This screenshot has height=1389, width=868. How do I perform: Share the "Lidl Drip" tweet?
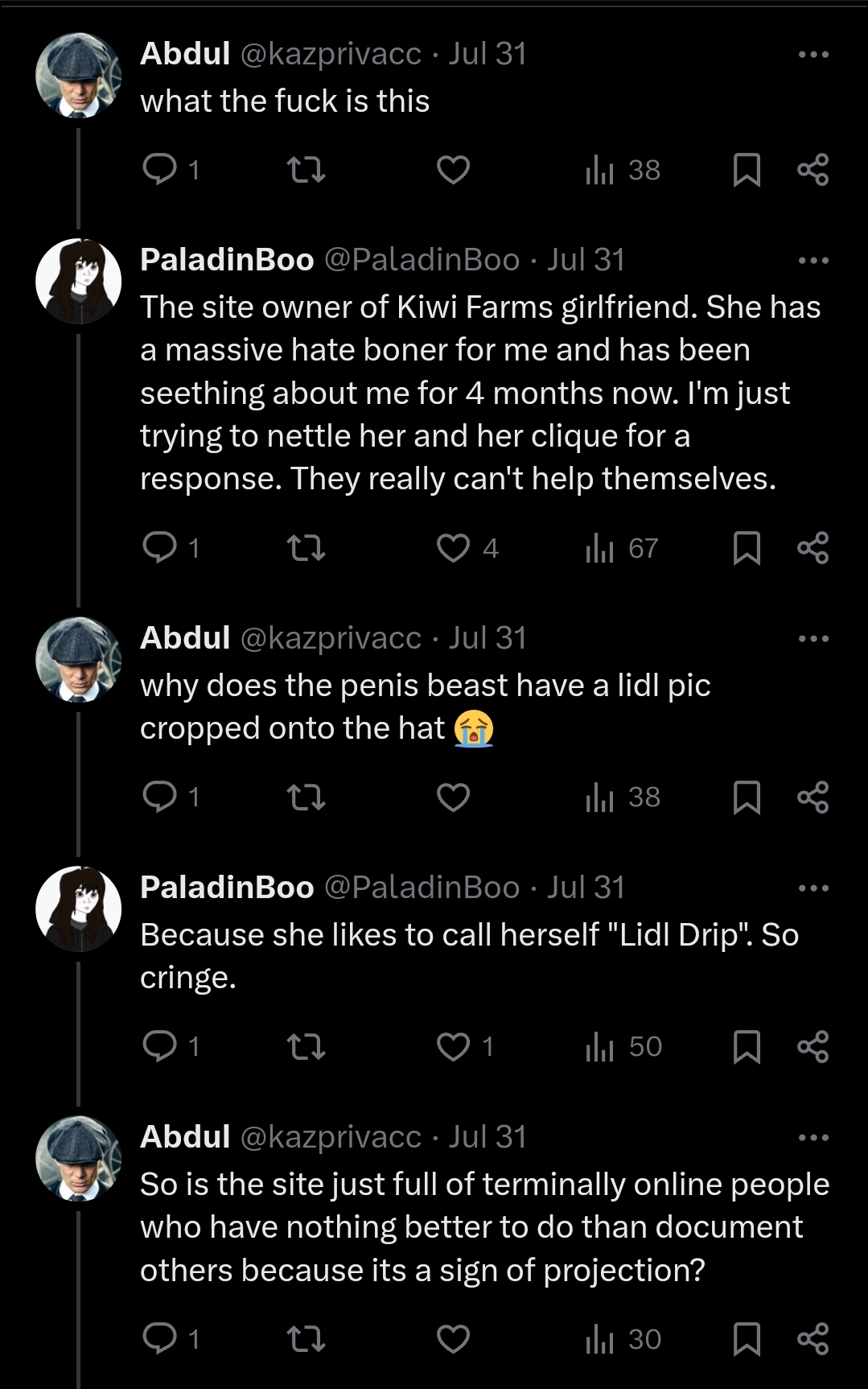pyautogui.click(x=812, y=1047)
